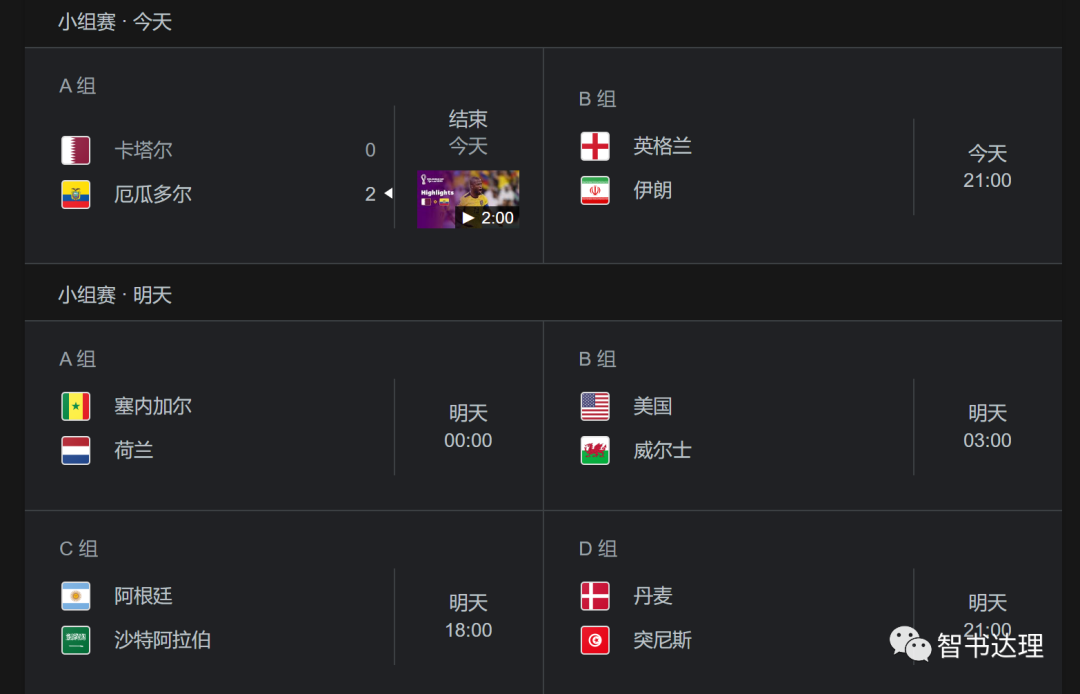Click the Iran flag icon
The height and width of the screenshot is (694, 1080).
point(595,190)
